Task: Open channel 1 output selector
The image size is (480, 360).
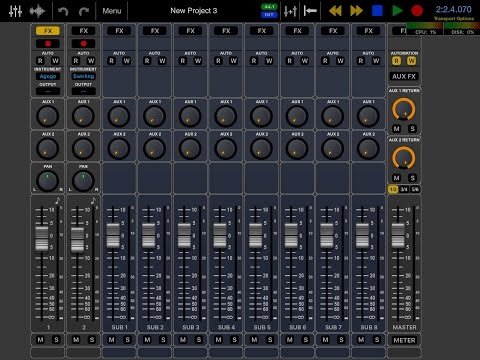Action: pyautogui.click(x=48, y=91)
